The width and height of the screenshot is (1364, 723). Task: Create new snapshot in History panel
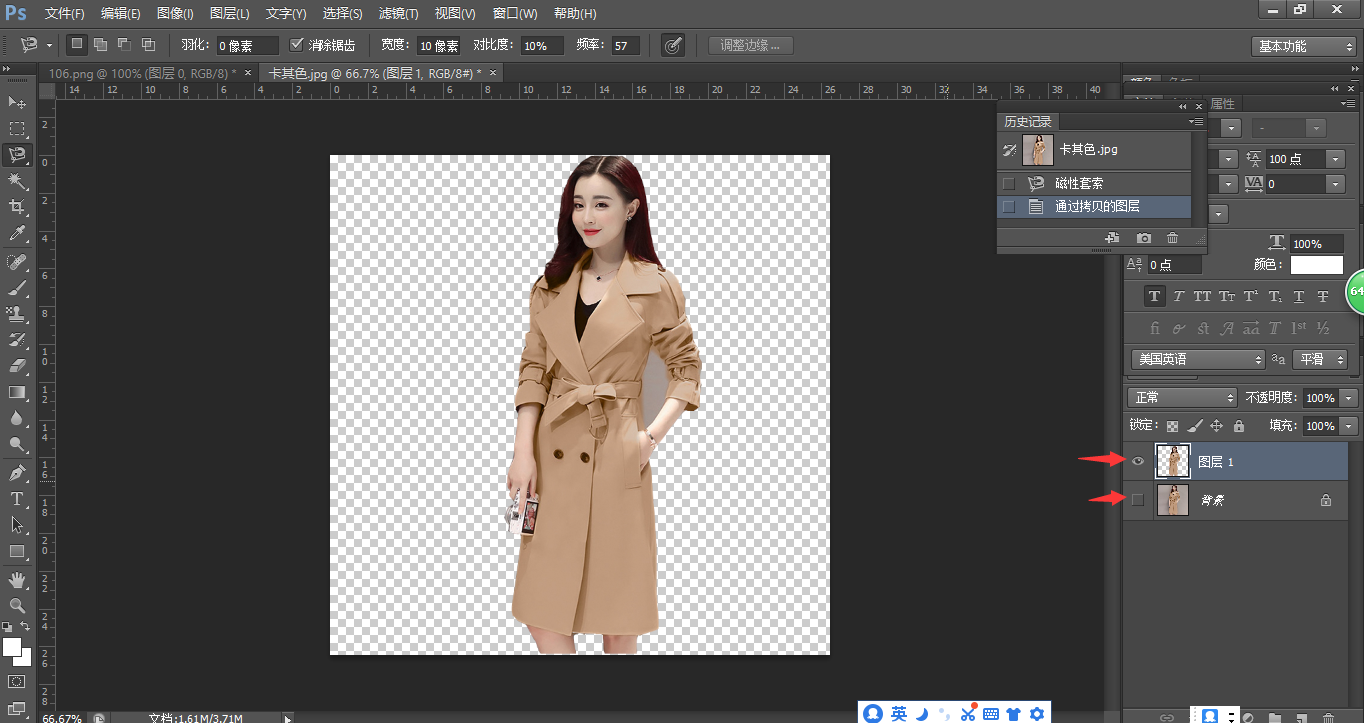[1144, 238]
